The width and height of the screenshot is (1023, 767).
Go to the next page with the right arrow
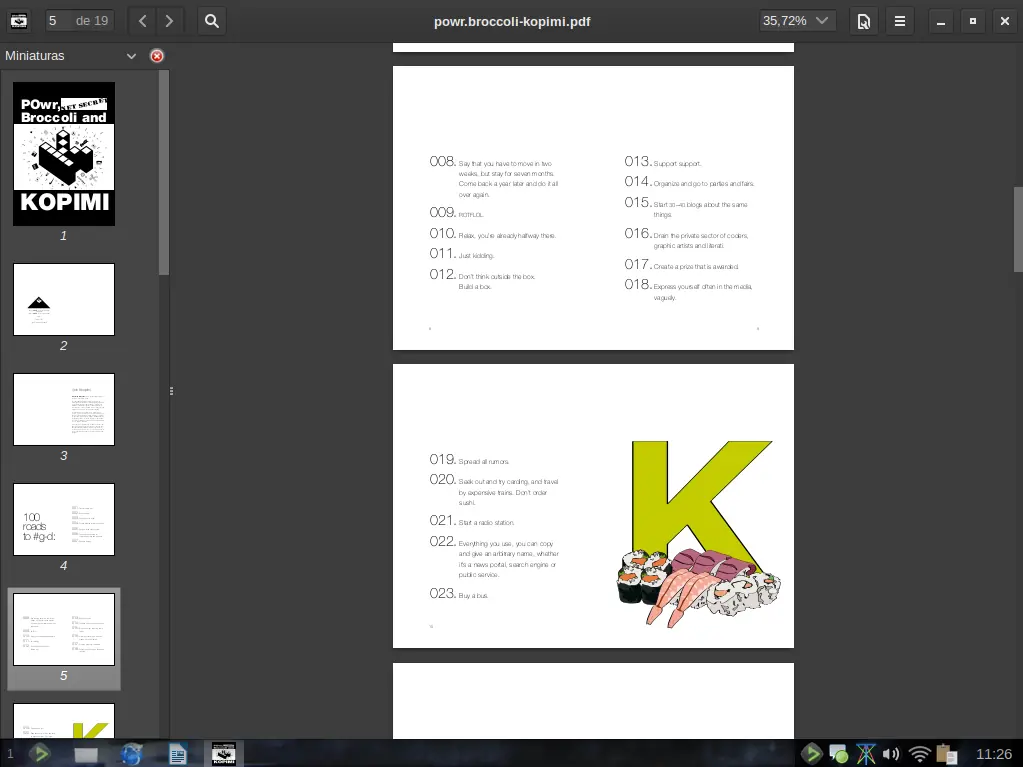170,21
